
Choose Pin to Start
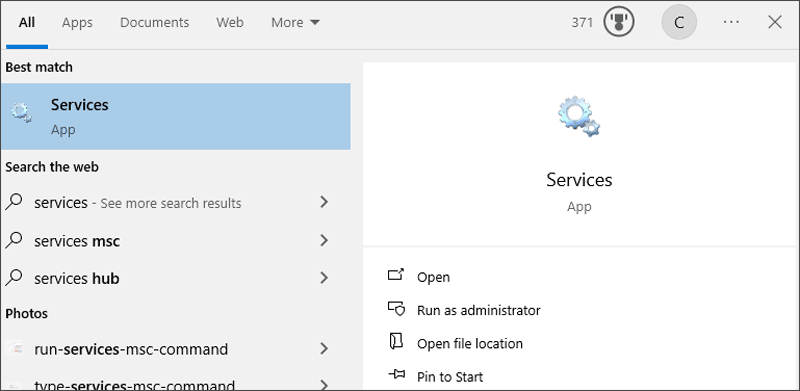pyautogui.click(x=450, y=377)
